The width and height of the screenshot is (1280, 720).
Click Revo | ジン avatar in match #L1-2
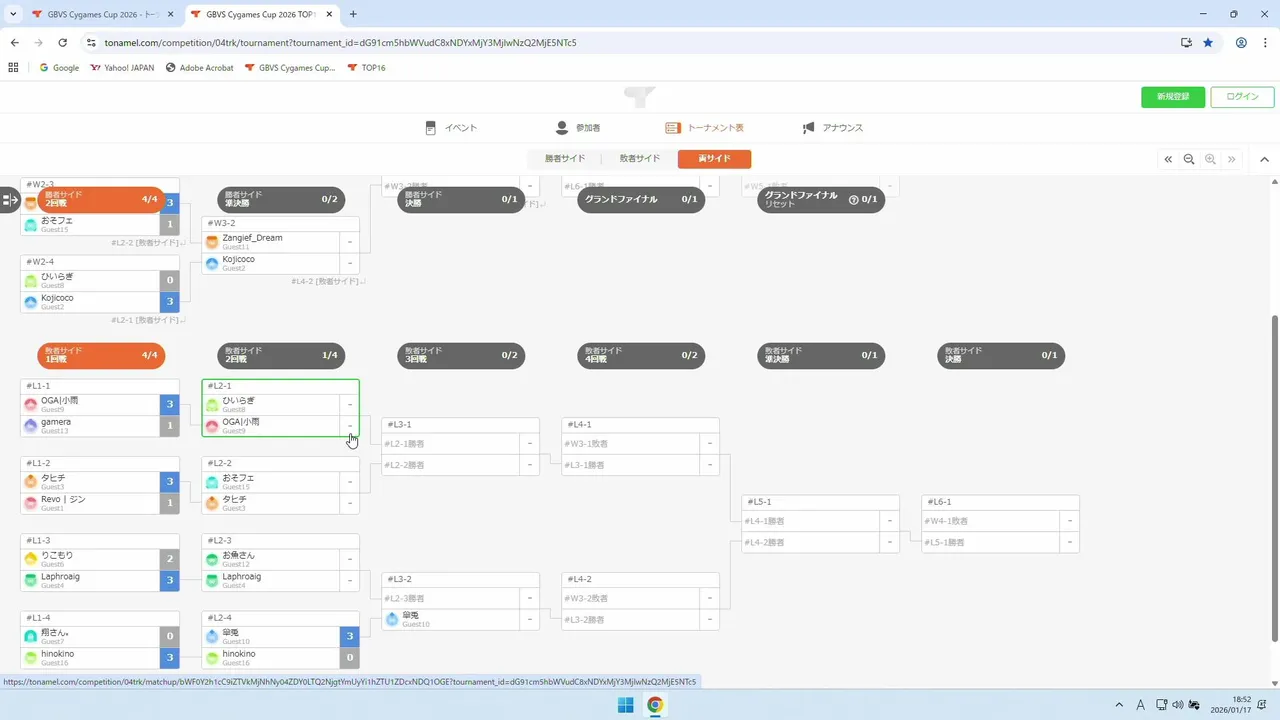(32, 503)
